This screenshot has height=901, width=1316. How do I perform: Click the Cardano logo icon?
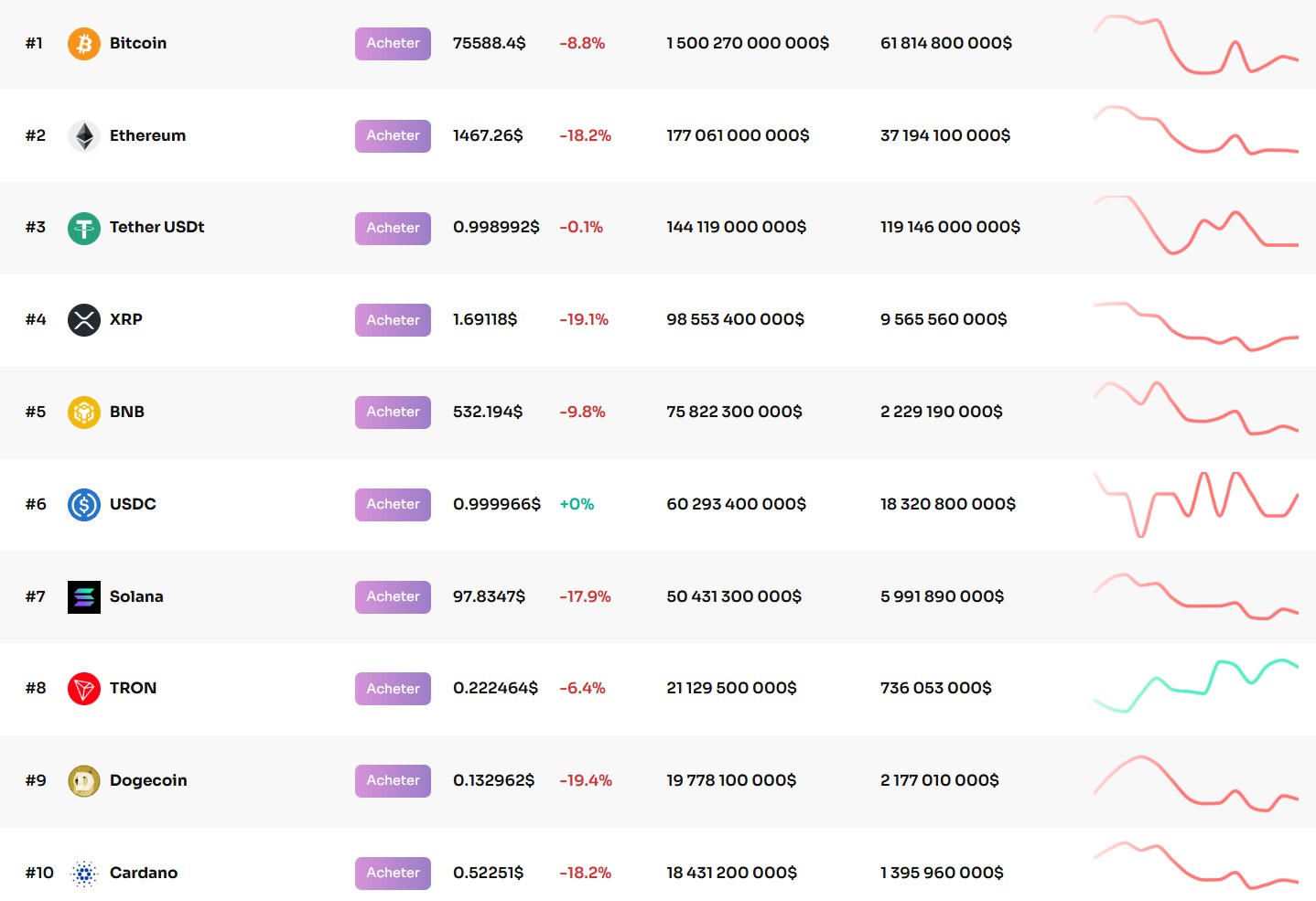(x=83, y=873)
